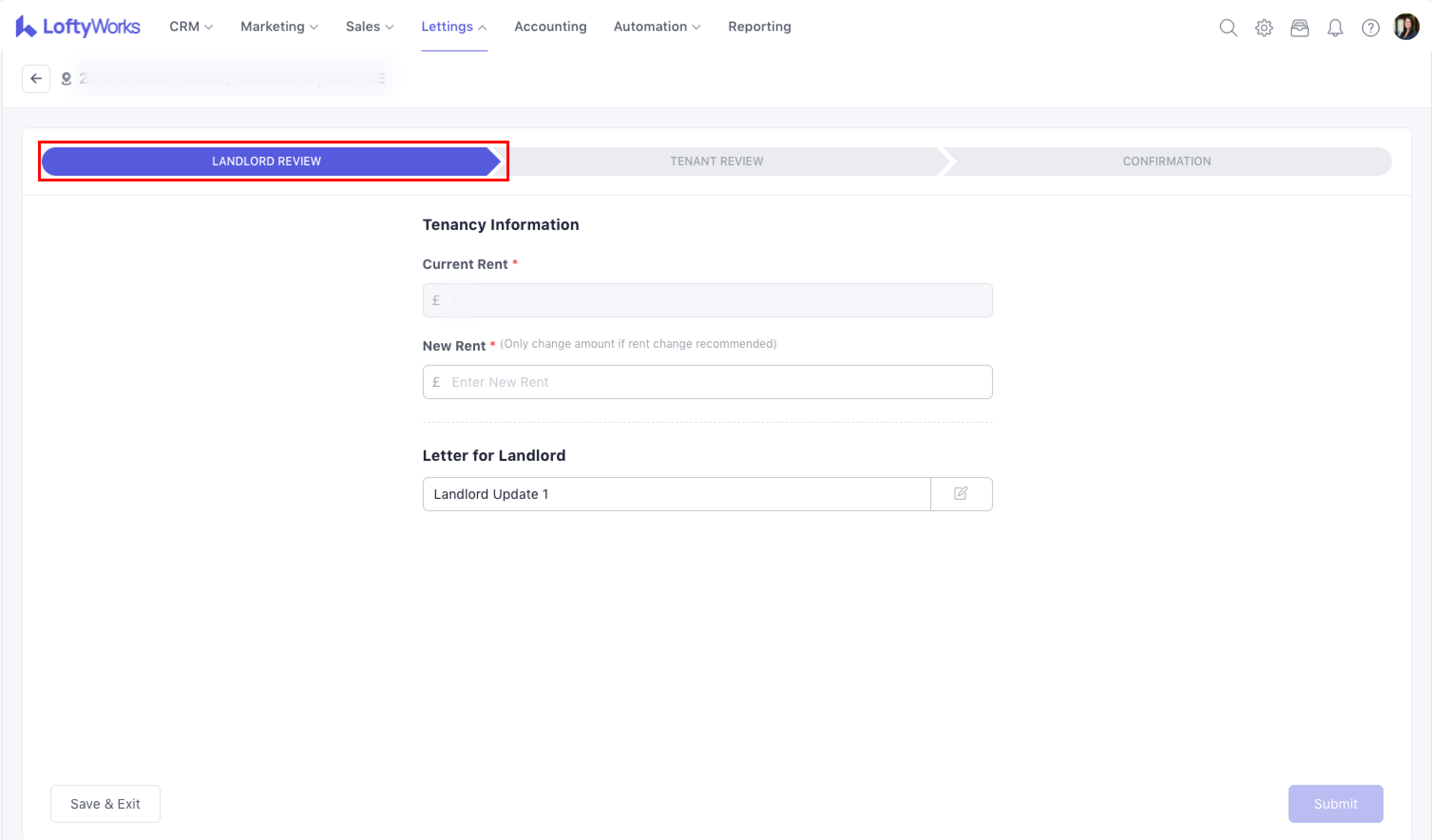Click the LoftyWorks logo
The width and height of the screenshot is (1432, 840).
point(78,27)
